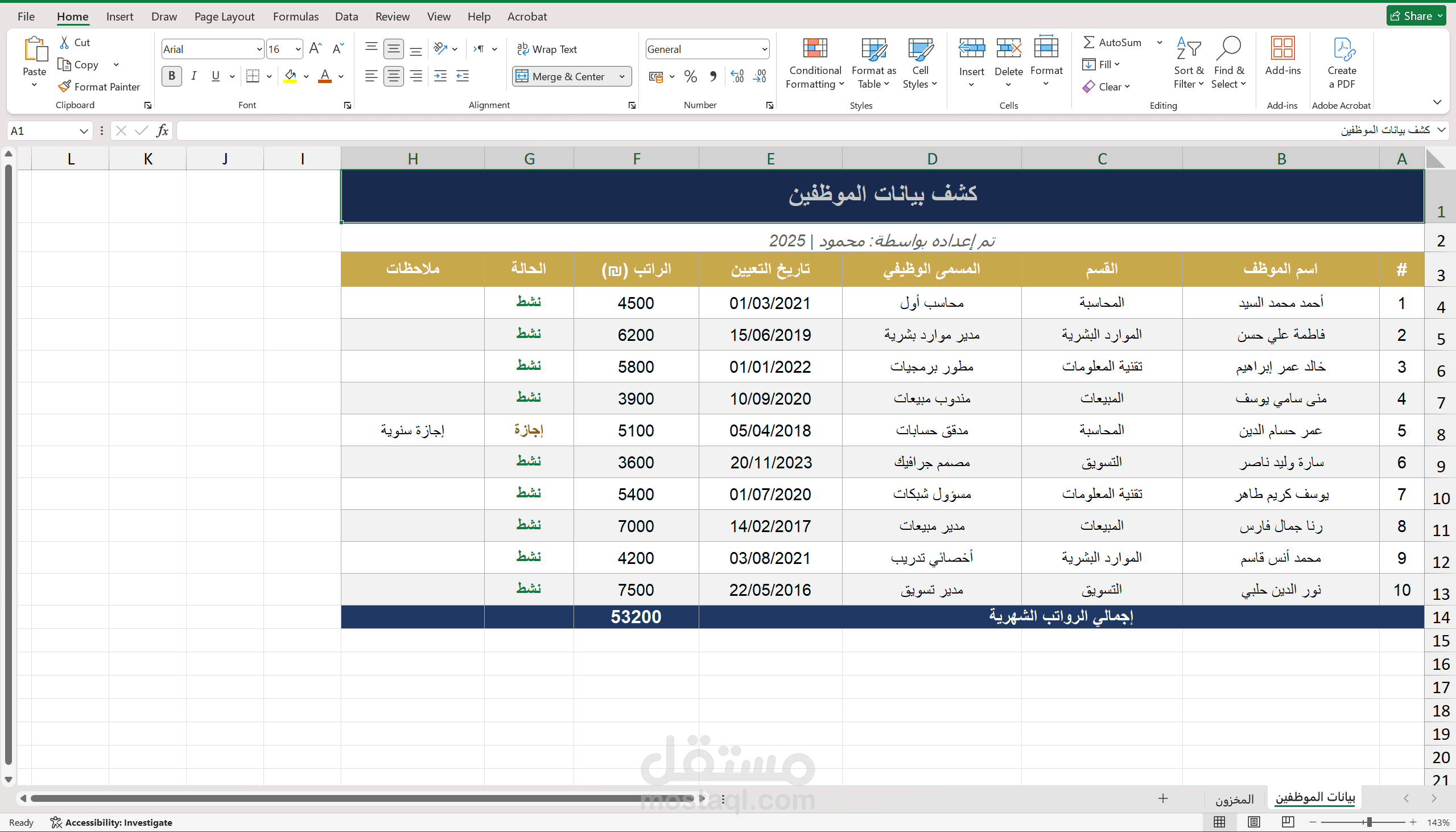Expand the AutoSum dropdown arrow
Image resolution: width=1456 pixels, height=832 pixels.
(1159, 42)
